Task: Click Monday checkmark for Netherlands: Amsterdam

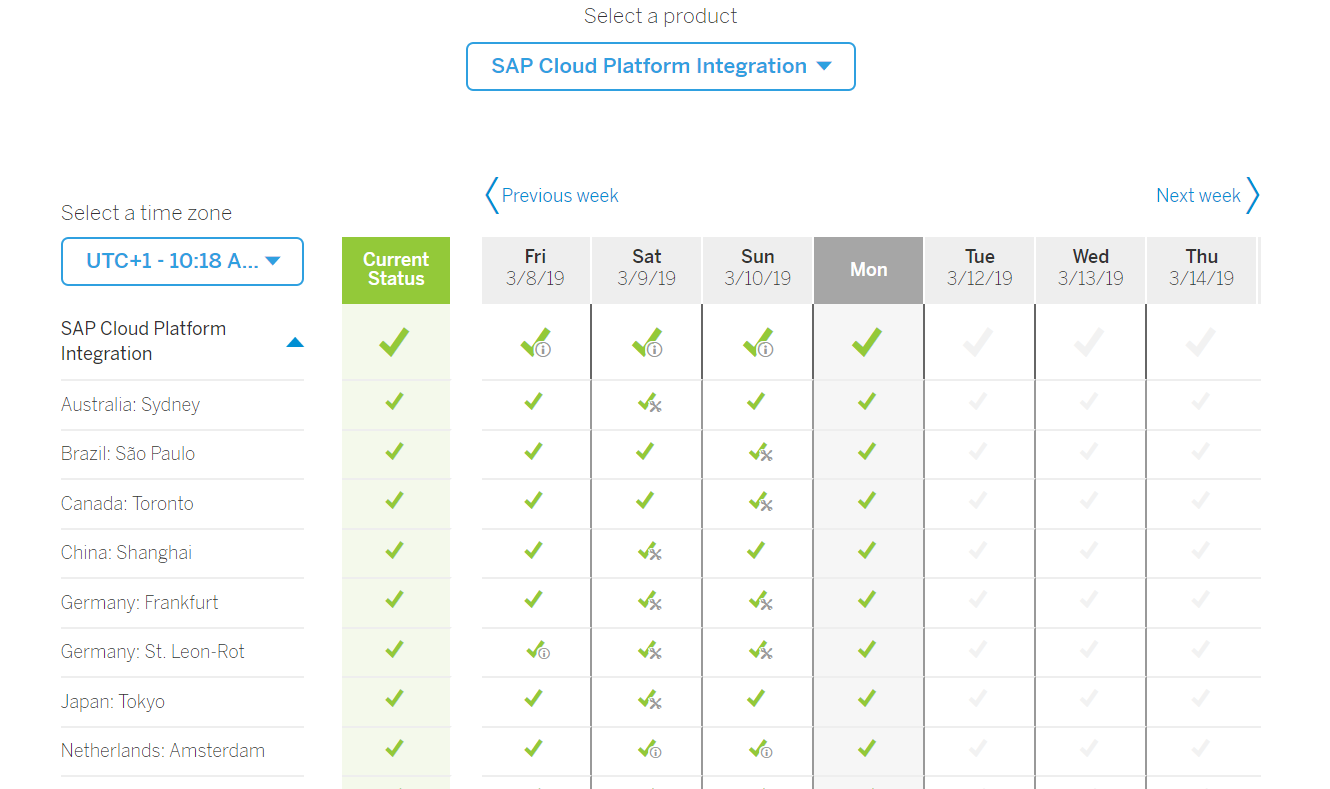Action: click(866, 748)
